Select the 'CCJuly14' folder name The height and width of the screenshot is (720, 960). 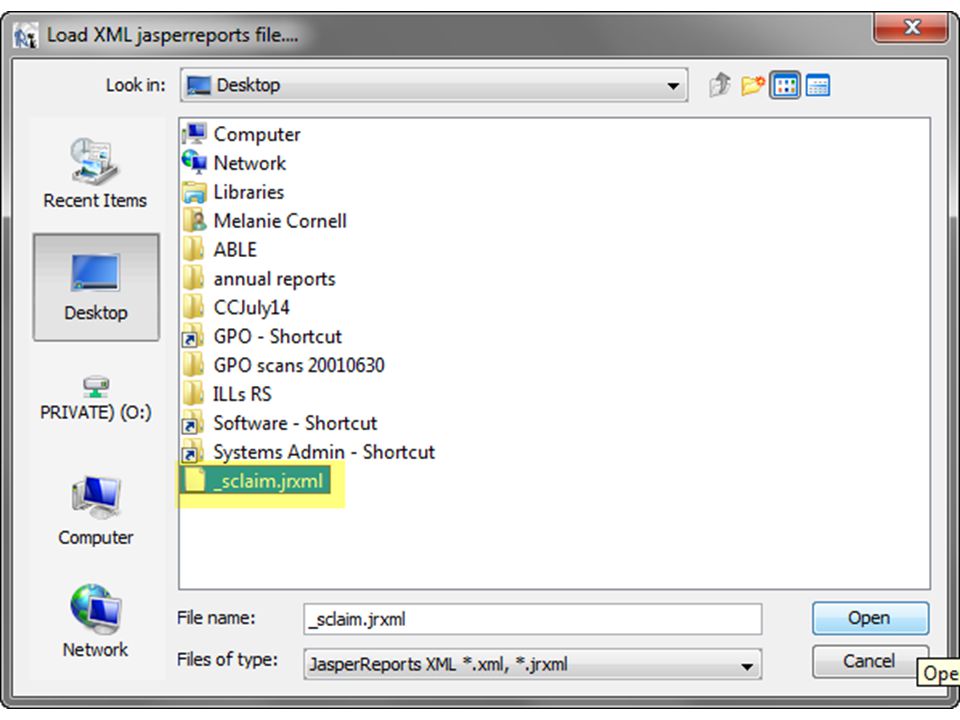point(251,308)
